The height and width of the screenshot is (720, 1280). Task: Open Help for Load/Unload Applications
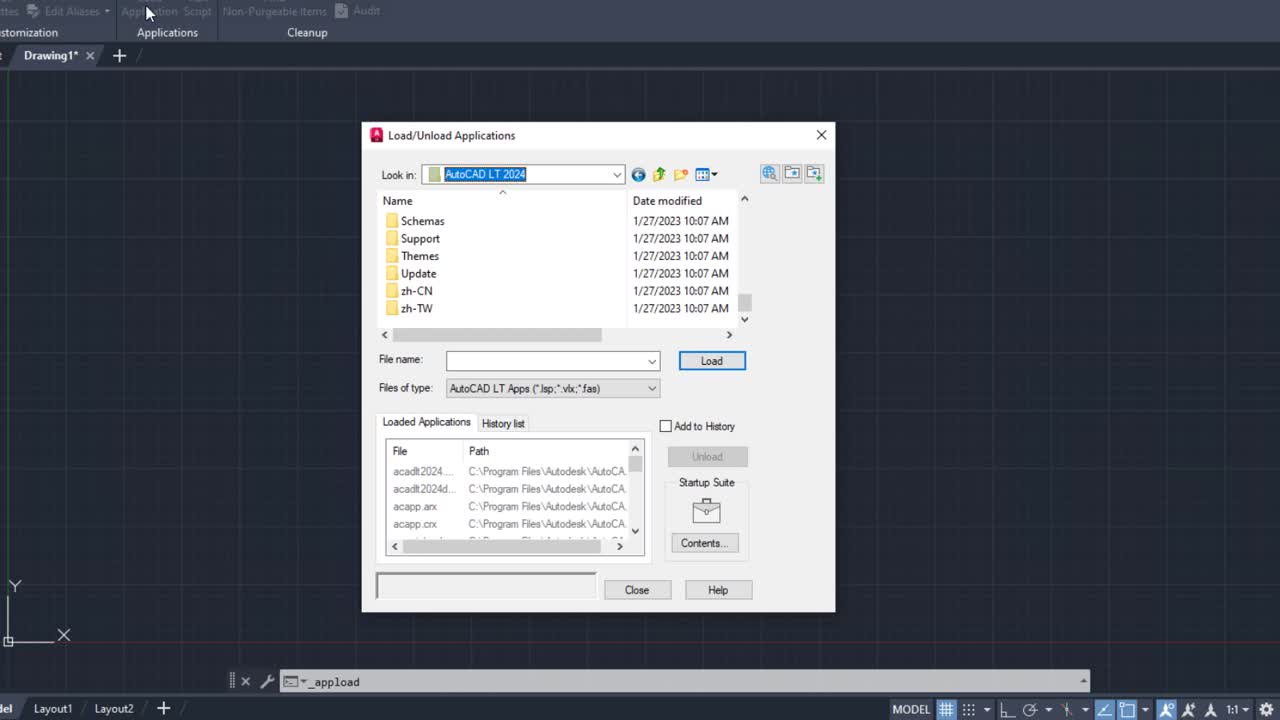[x=718, y=590]
